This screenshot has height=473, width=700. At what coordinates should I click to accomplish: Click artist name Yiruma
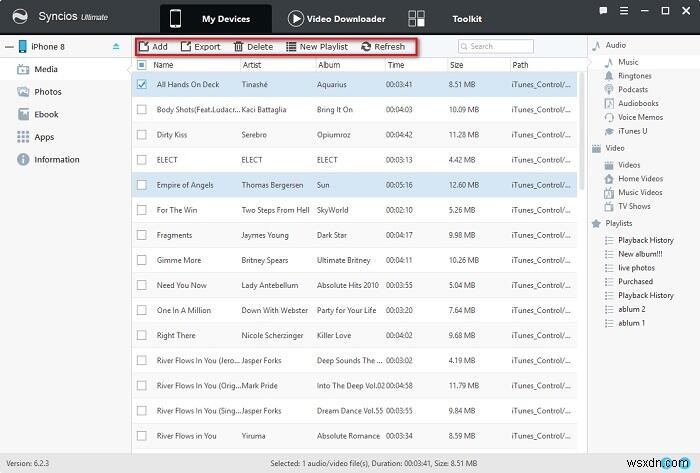pyautogui.click(x=253, y=436)
